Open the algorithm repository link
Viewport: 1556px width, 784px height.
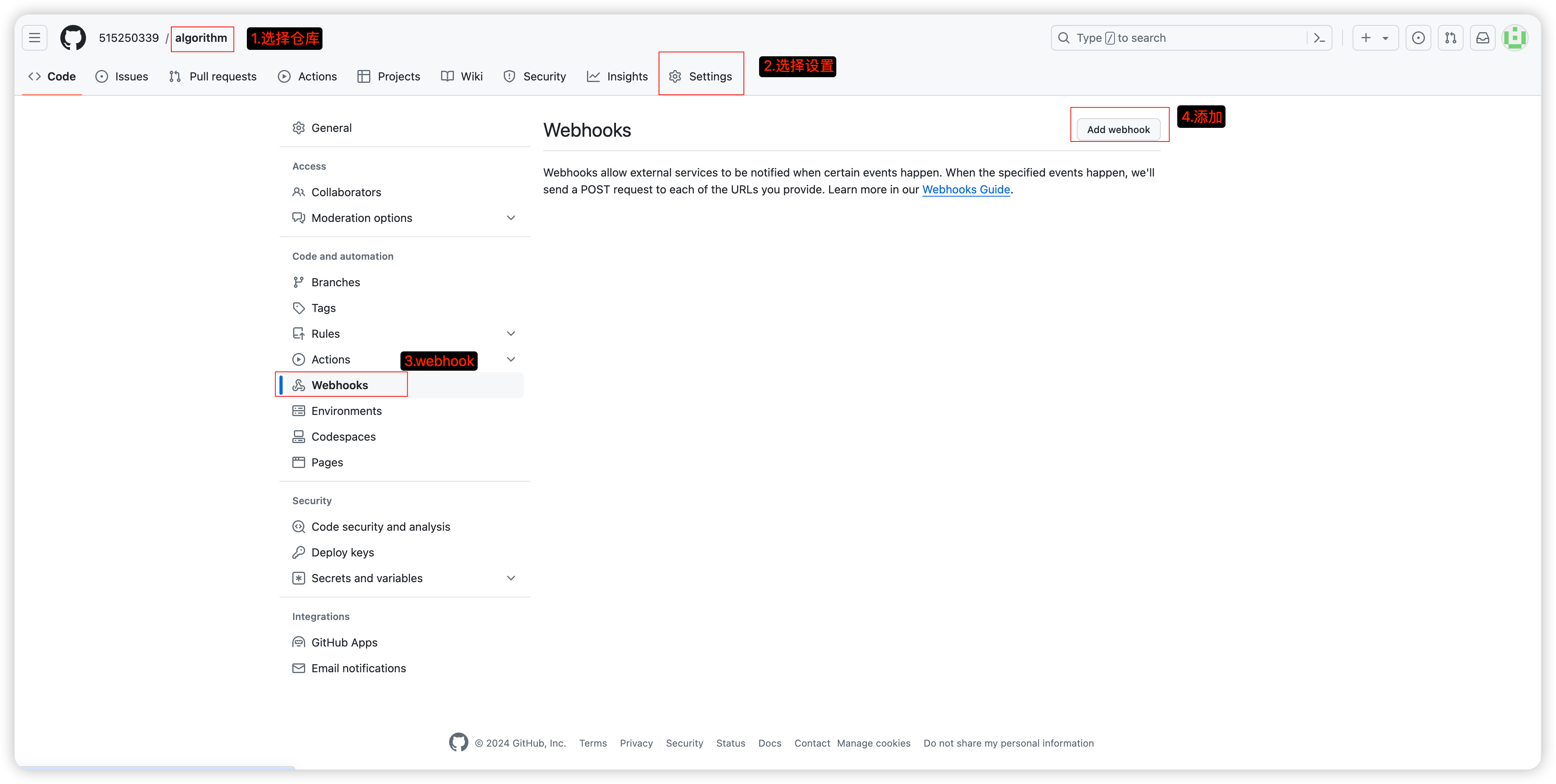(201, 38)
